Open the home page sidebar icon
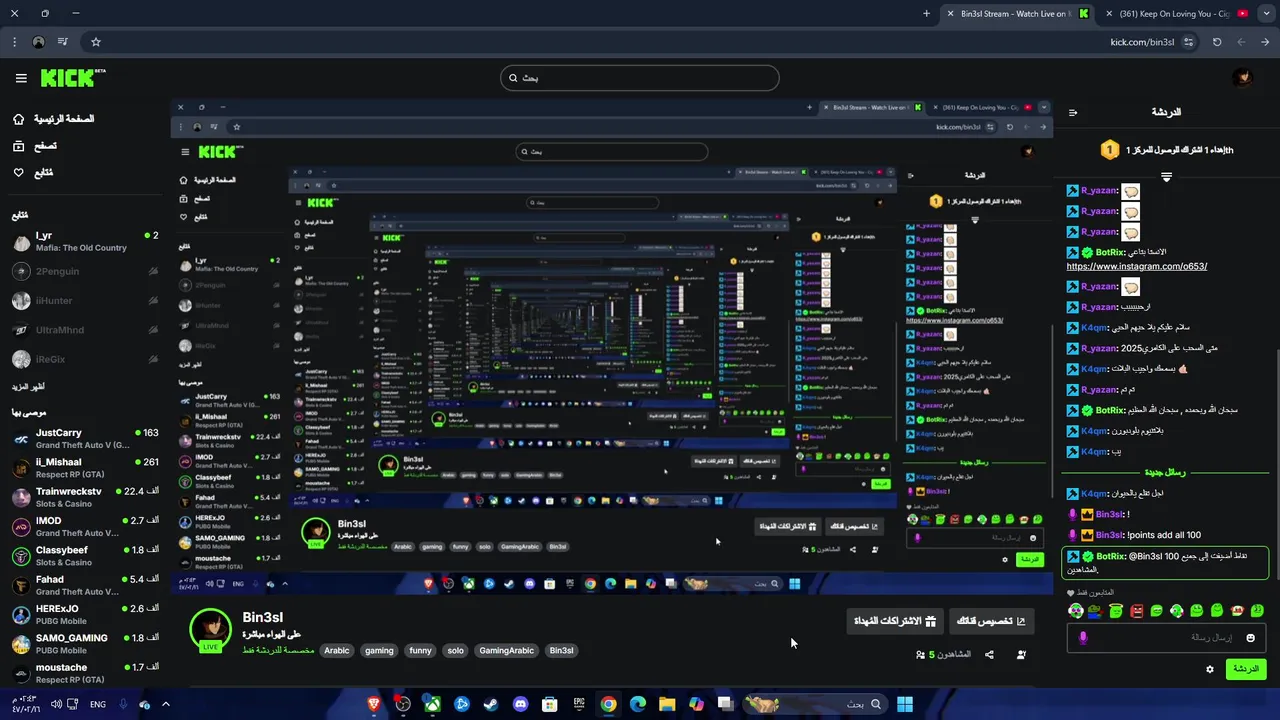This screenshot has width=1280, height=720. [18, 119]
